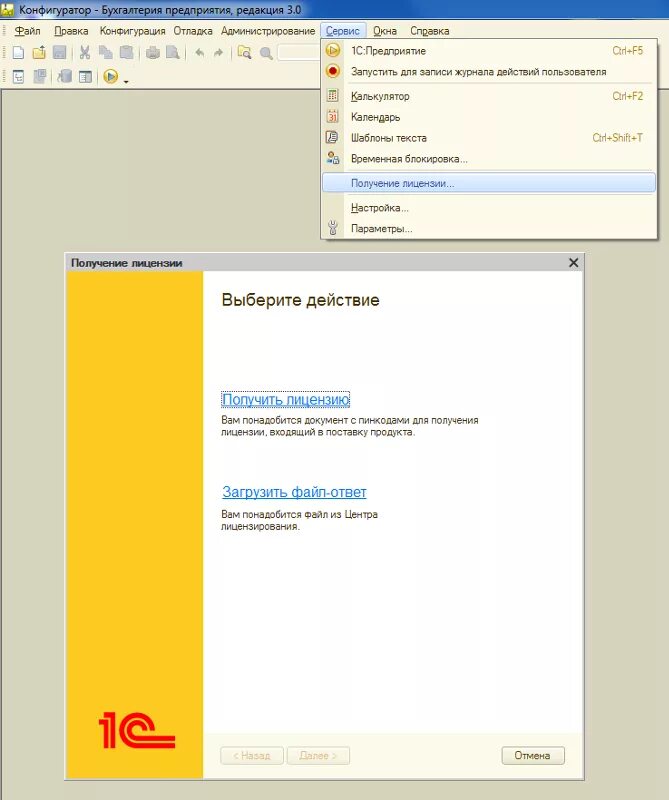Open Калькулятор from the menu
669x800 pixels.
489,96
